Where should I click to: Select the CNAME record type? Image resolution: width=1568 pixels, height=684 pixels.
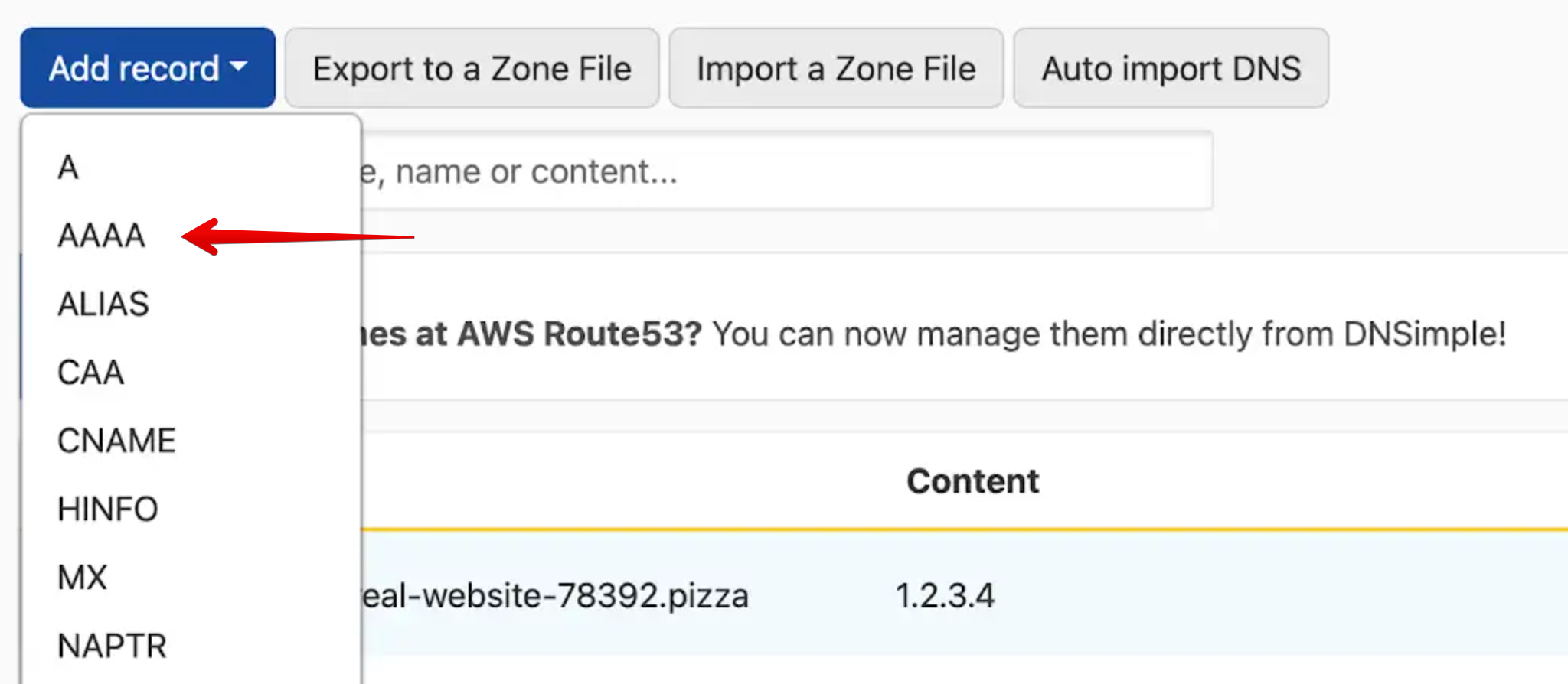tap(116, 440)
